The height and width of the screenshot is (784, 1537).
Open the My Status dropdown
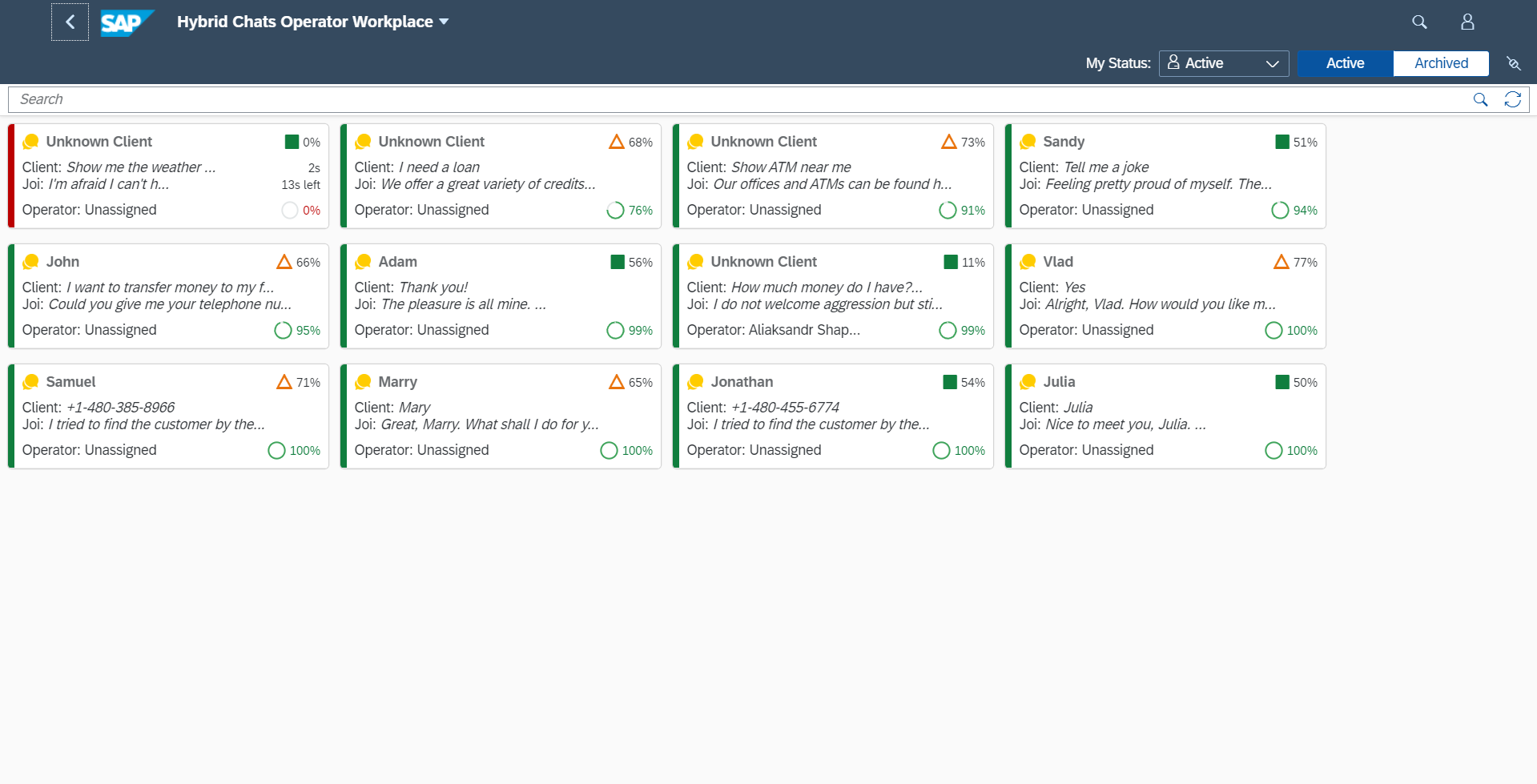1223,63
